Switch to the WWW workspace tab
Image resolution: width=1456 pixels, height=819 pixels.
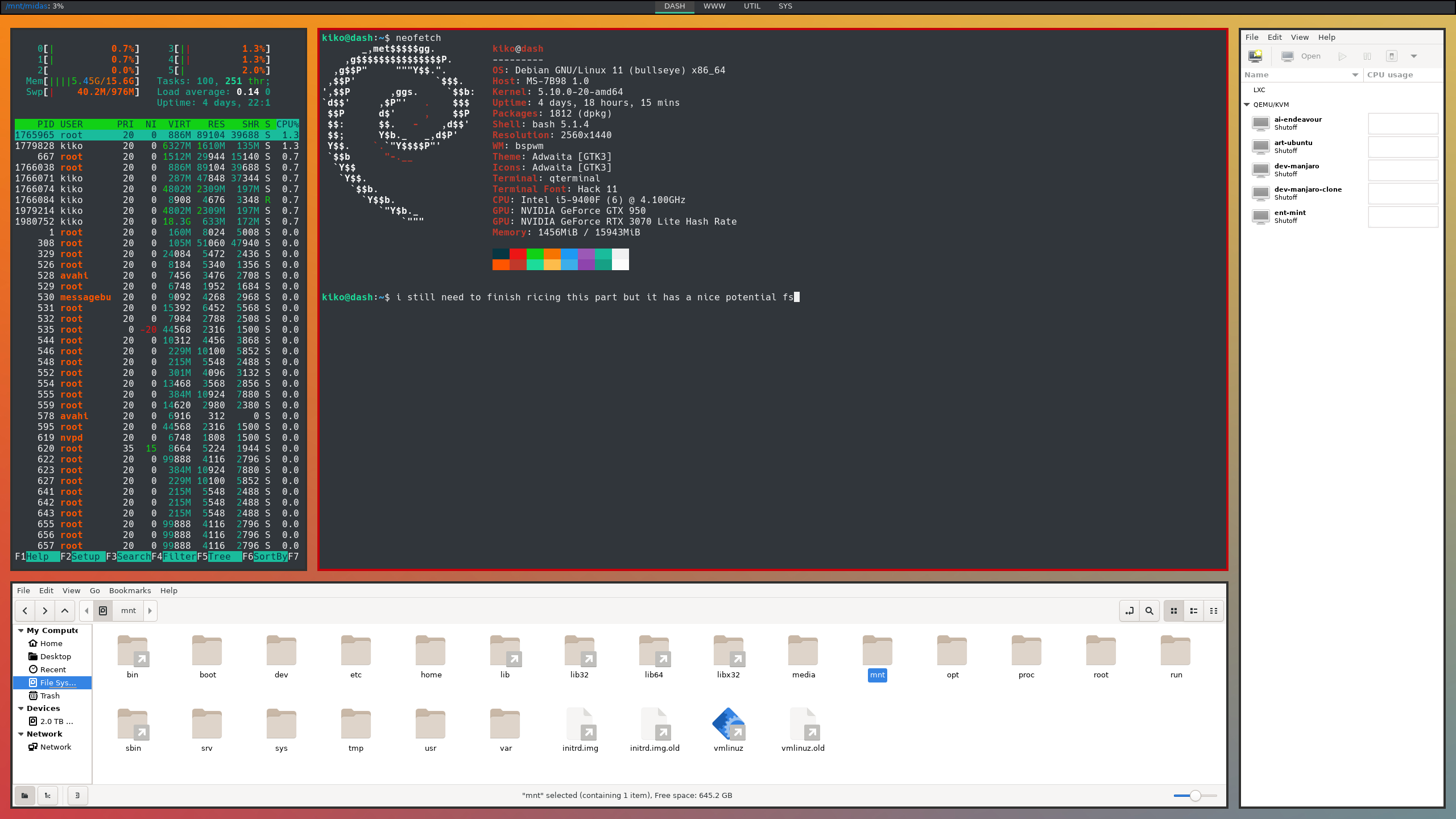click(x=714, y=6)
